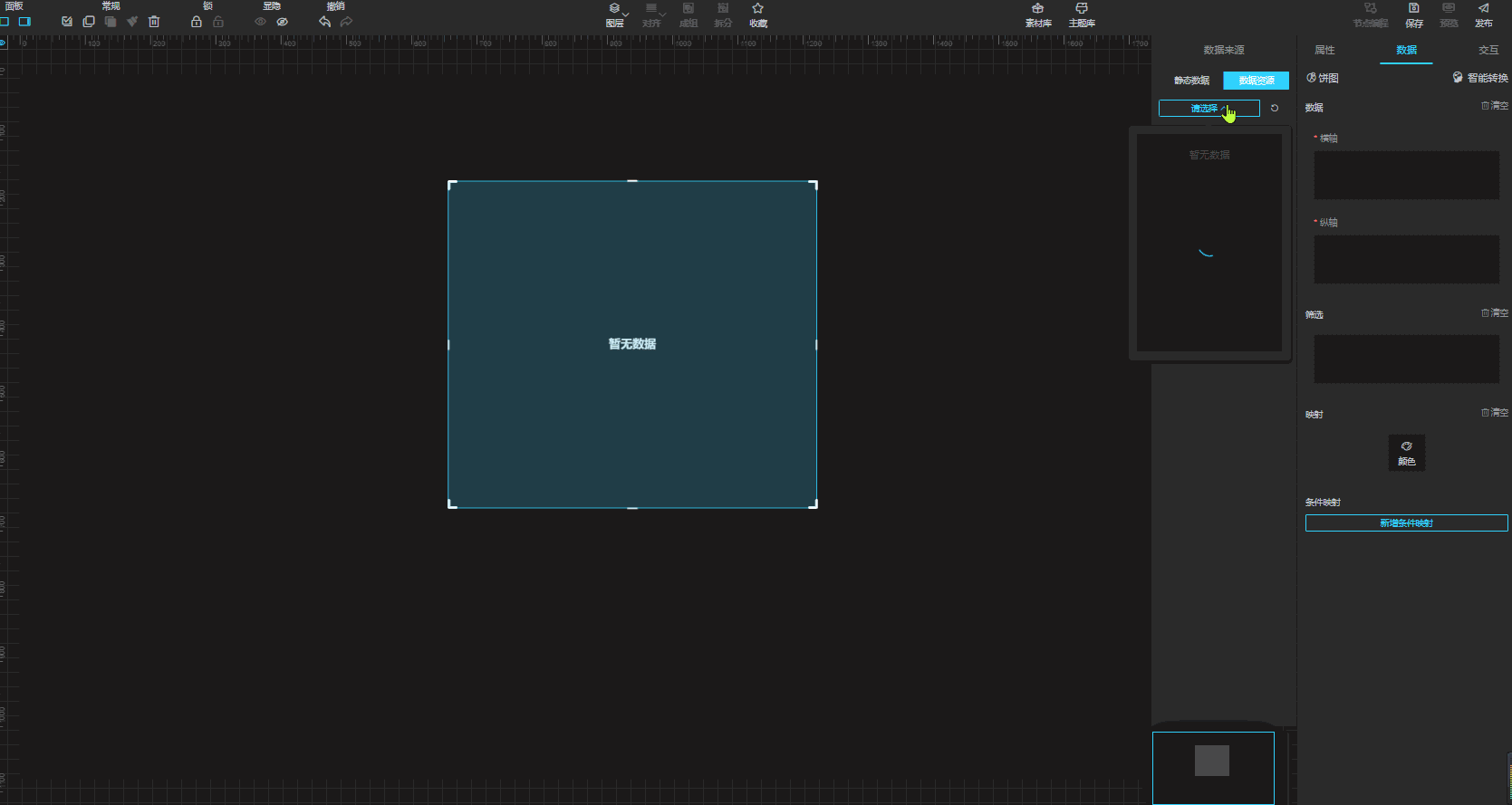Open the 素材库 material library
The image size is (1512, 805).
pyautogui.click(x=1038, y=14)
